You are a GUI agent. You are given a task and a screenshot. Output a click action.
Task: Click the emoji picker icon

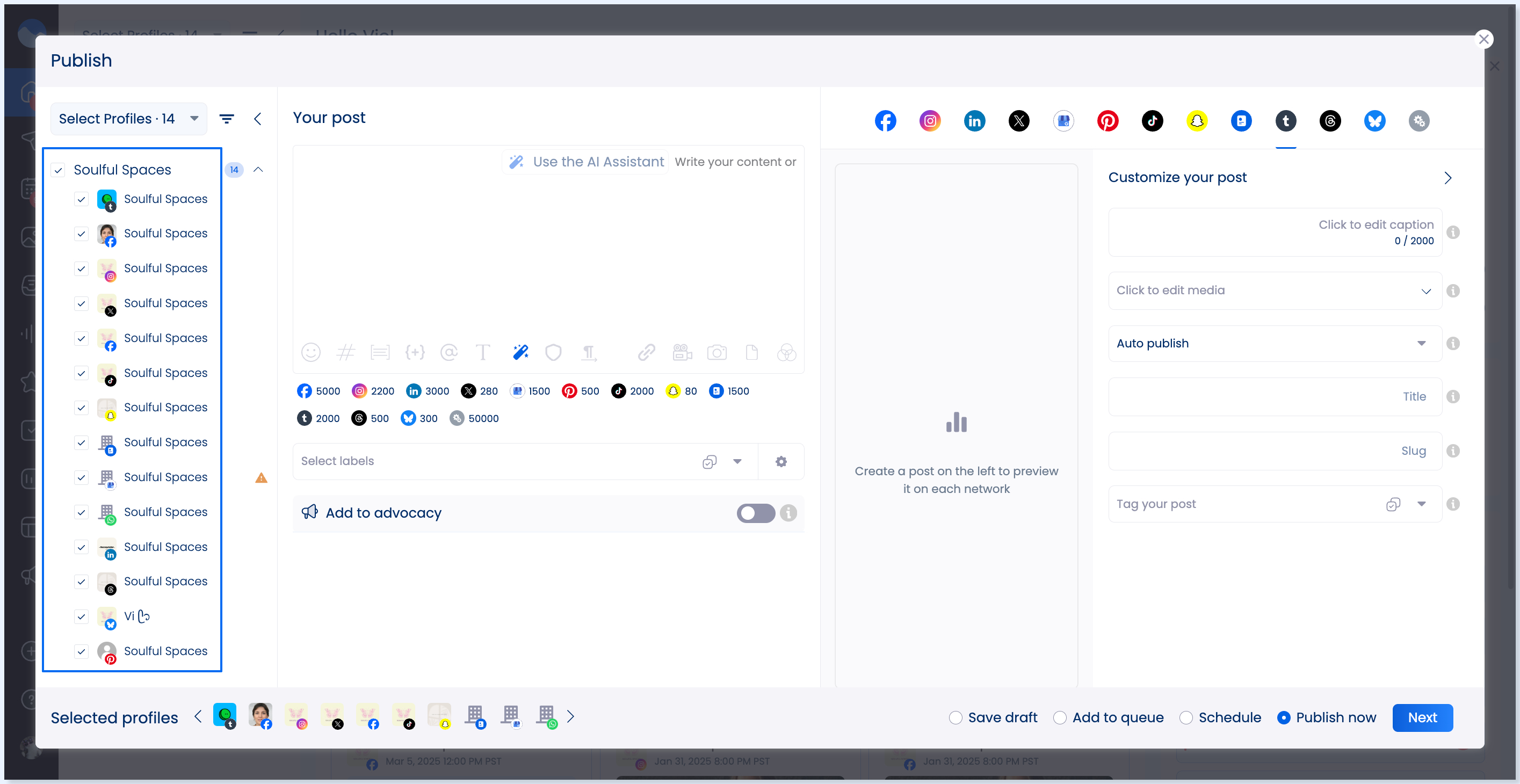(310, 352)
